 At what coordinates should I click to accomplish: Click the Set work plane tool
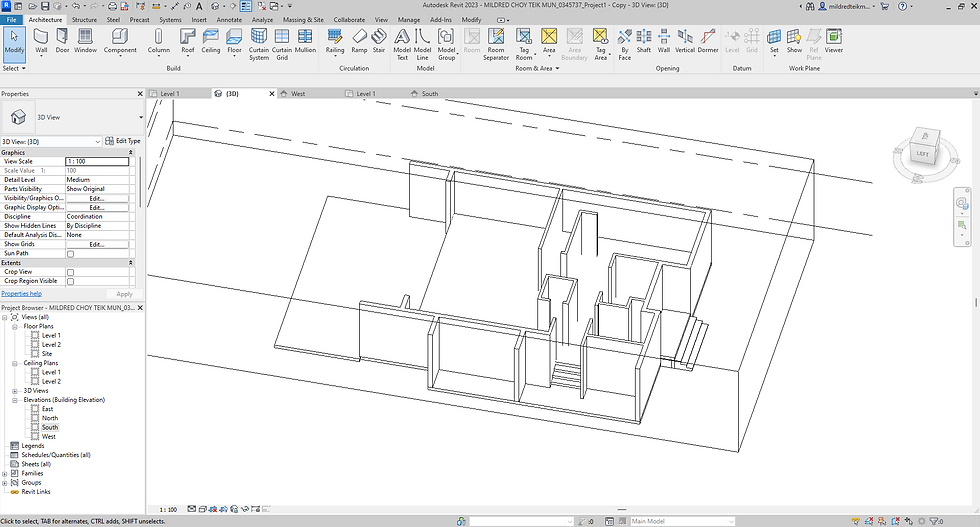774,41
